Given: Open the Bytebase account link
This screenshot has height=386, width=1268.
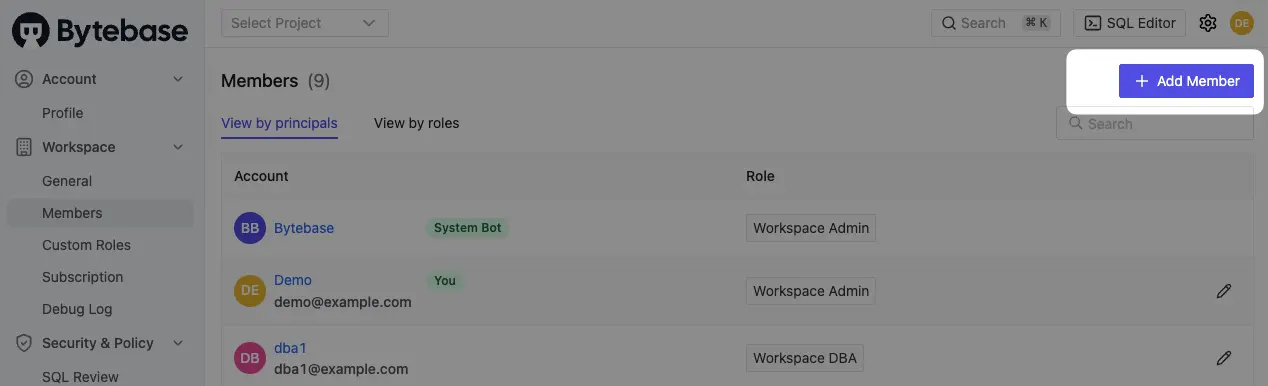Looking at the screenshot, I should 304,228.
